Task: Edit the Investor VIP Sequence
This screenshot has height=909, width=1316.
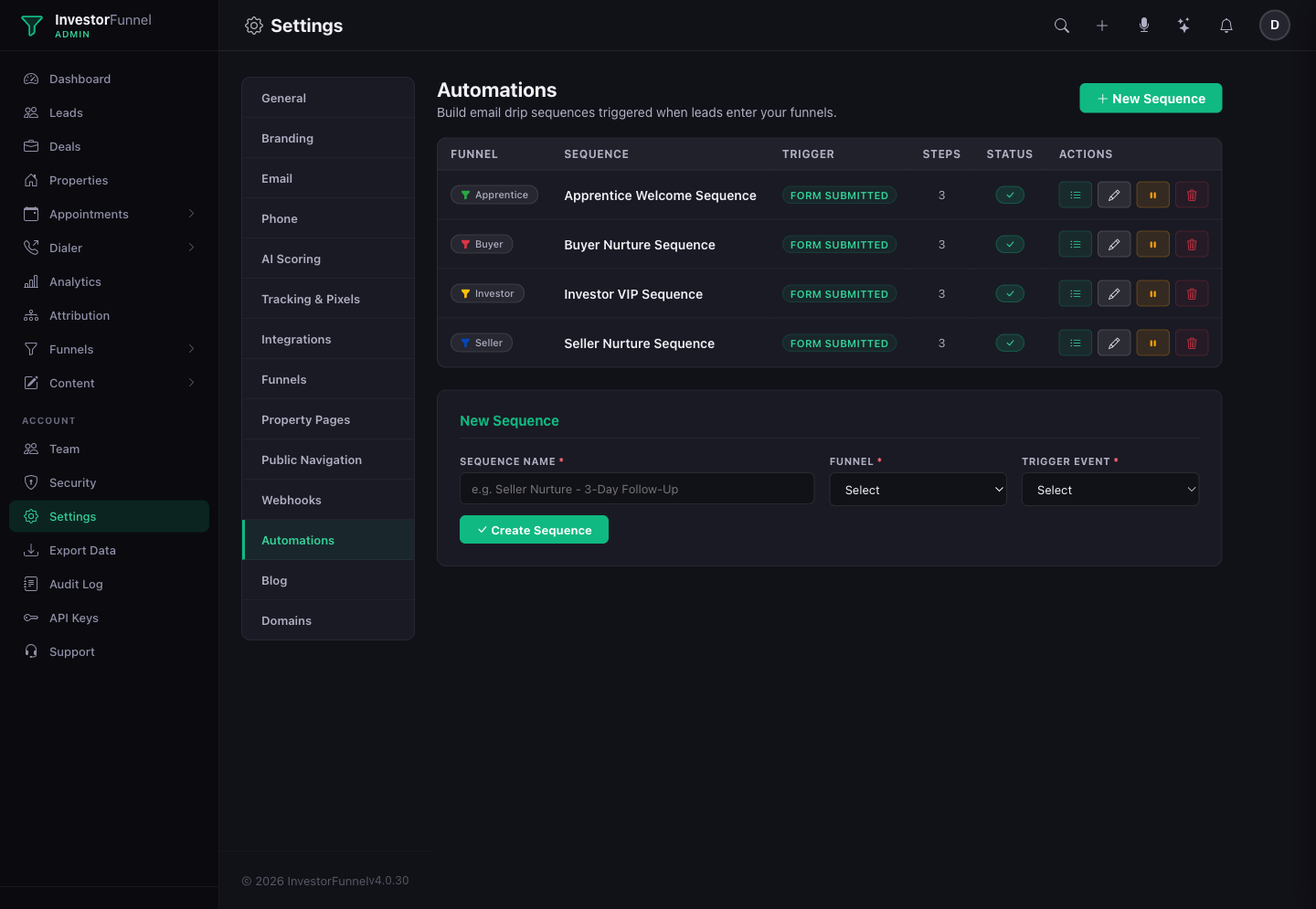Action: [x=1114, y=293]
